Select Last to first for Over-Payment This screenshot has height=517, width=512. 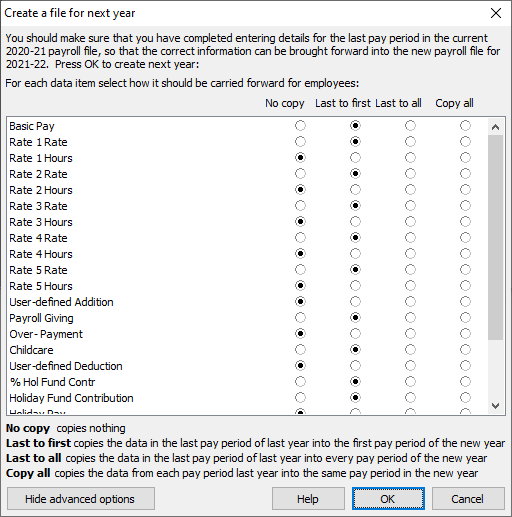click(355, 334)
